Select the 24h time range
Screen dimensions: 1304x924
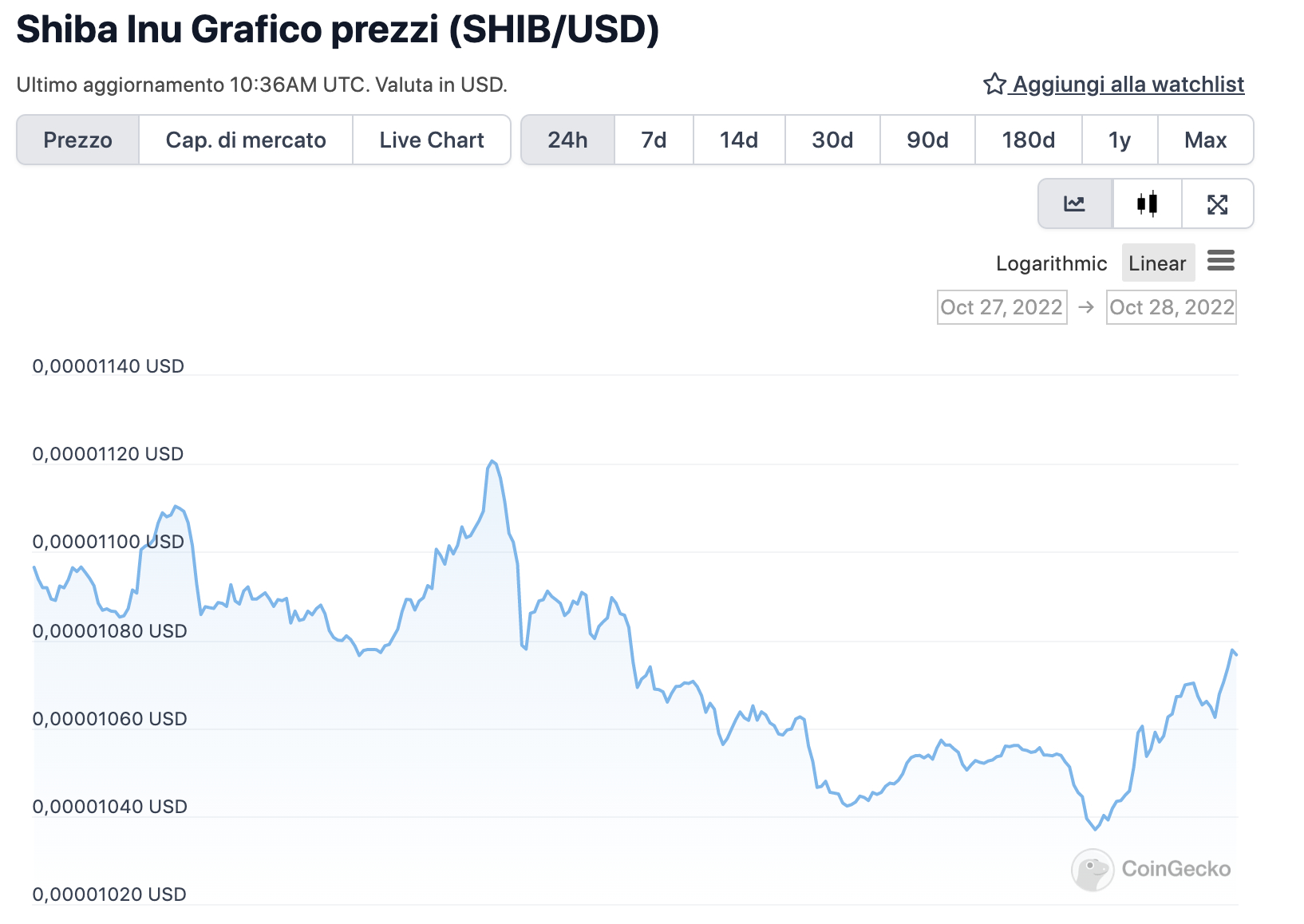pyautogui.click(x=567, y=140)
